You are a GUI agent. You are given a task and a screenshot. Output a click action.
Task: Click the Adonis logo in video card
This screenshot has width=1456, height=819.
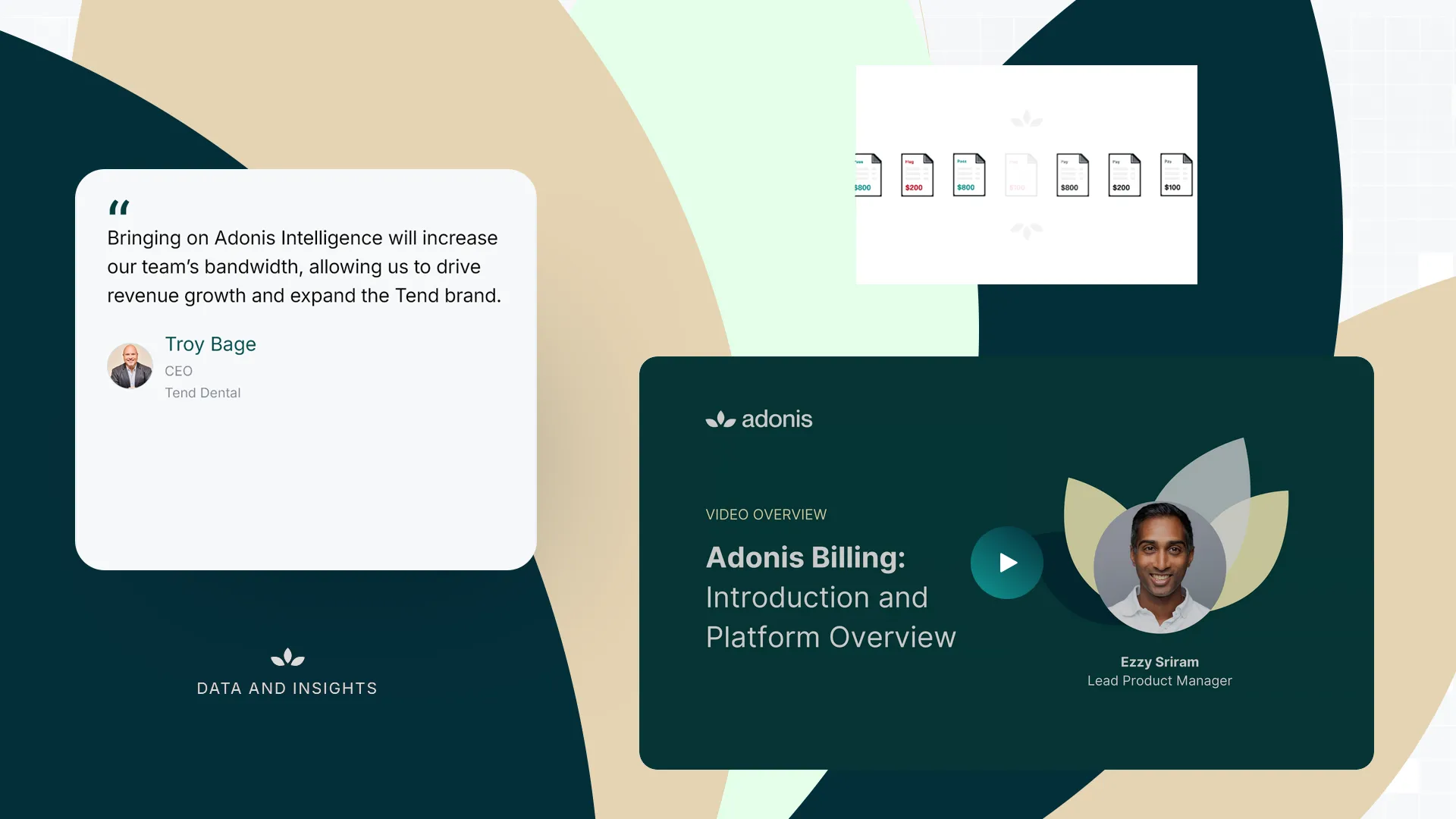(758, 419)
